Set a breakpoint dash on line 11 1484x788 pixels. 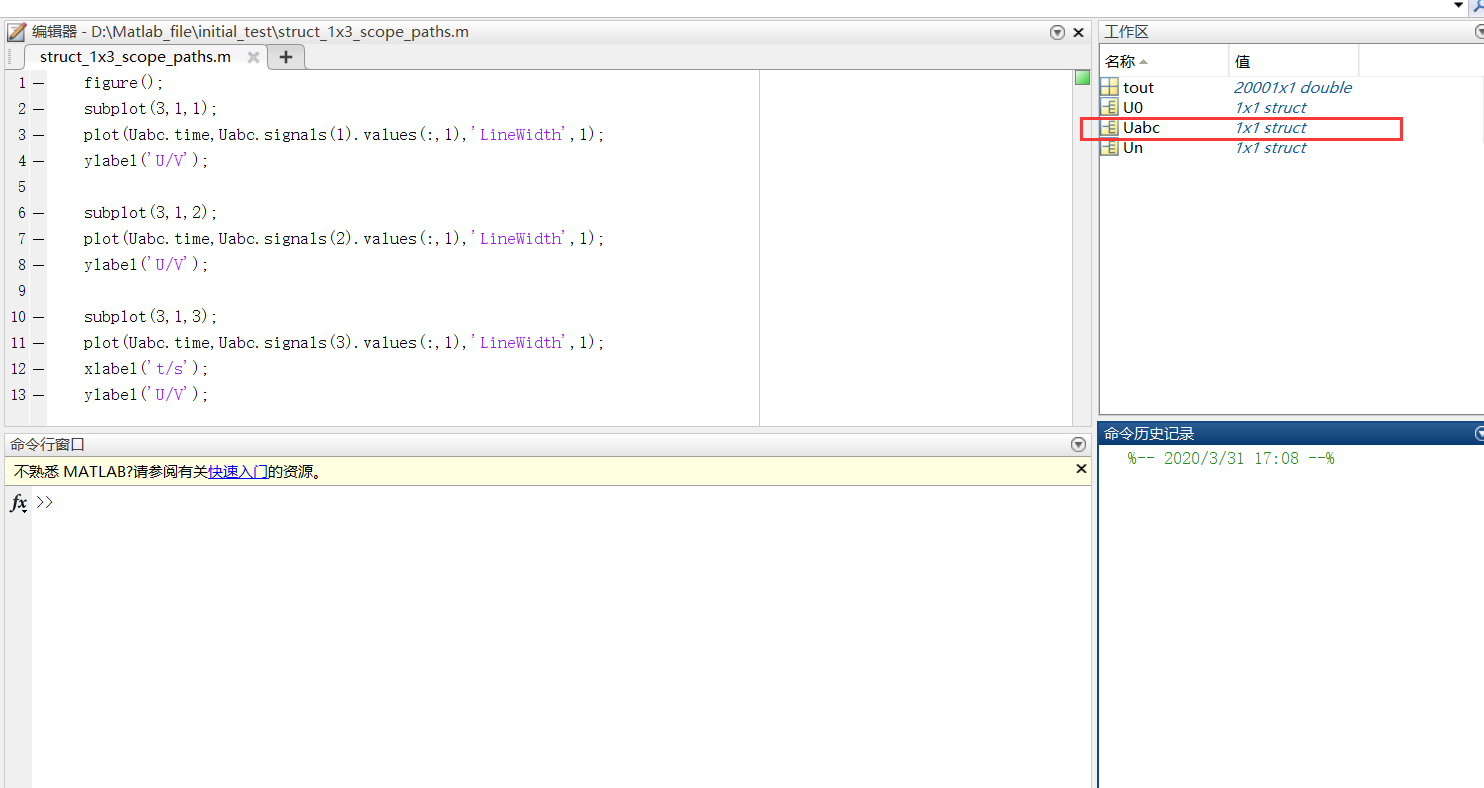tap(38, 343)
